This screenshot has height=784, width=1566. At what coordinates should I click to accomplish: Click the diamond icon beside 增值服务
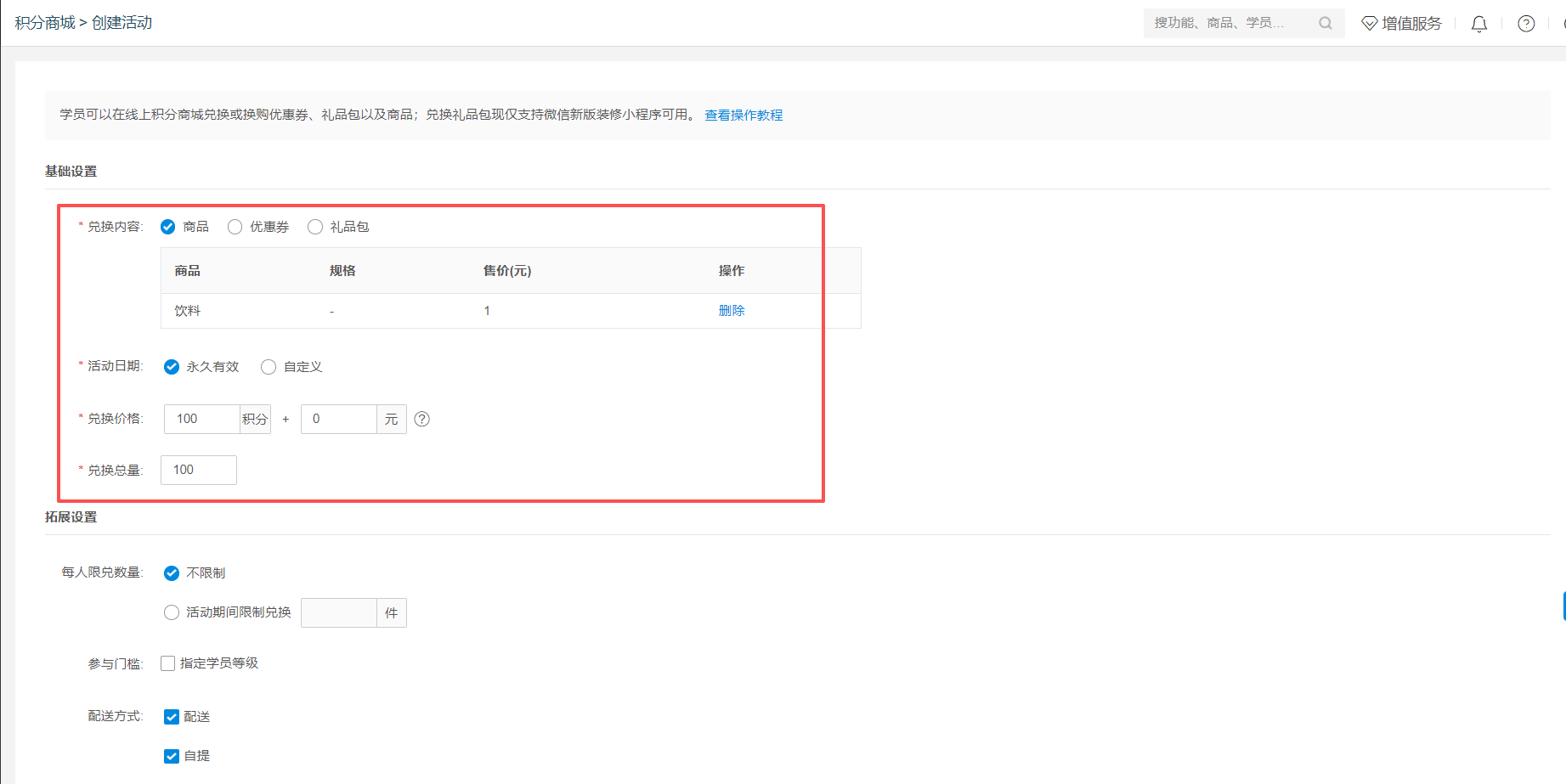(x=1369, y=24)
